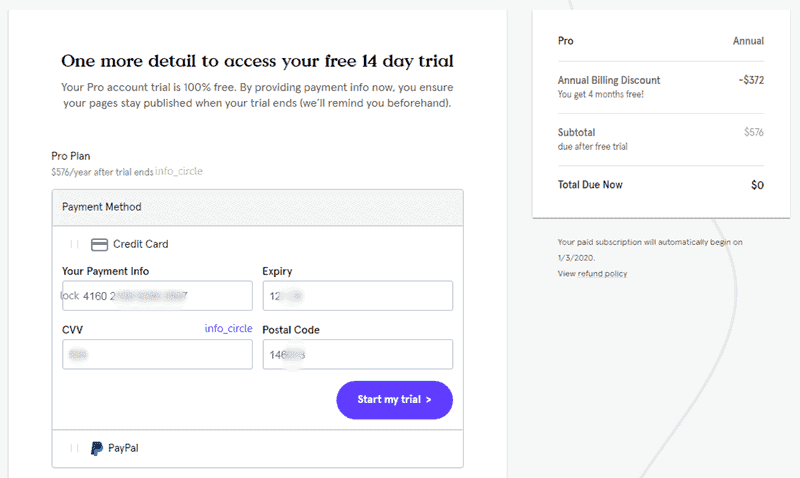Click the PayPal logo icon
This screenshot has height=478, width=800.
click(97, 448)
